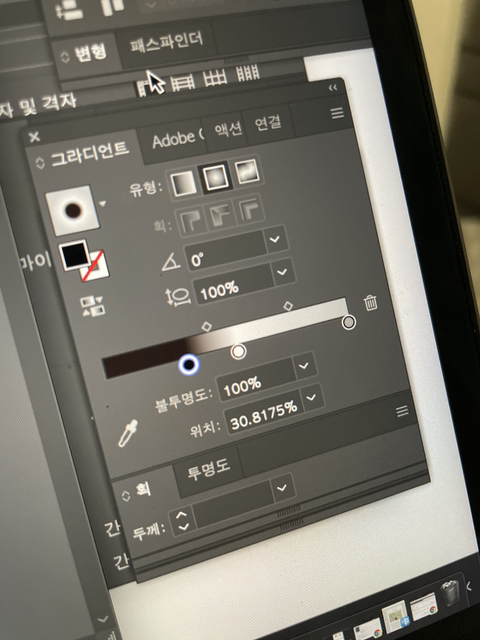Open the gradient panel hamburger menu
This screenshot has height=640, width=480.
(x=337, y=113)
